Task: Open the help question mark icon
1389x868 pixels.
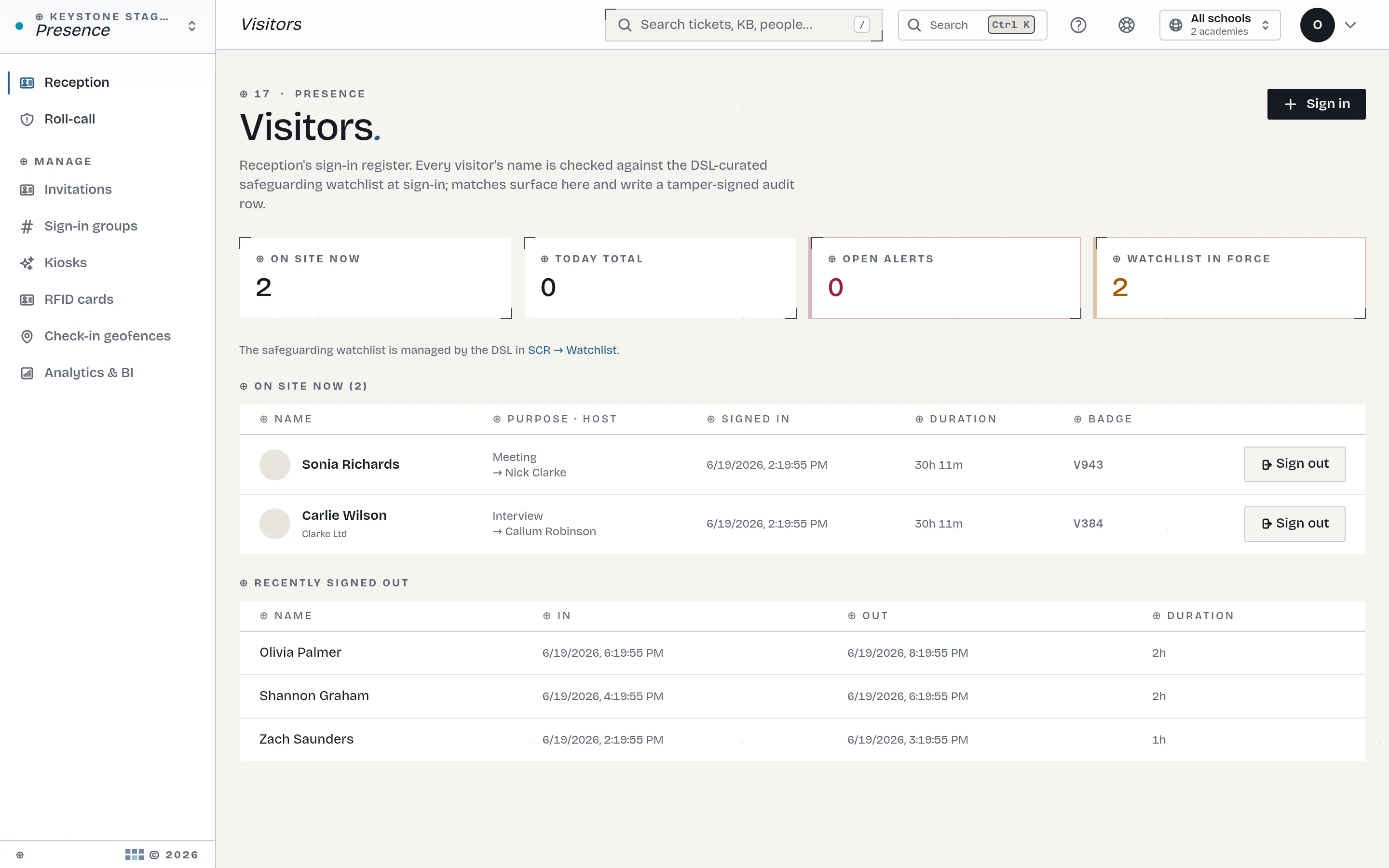Action: (1078, 25)
